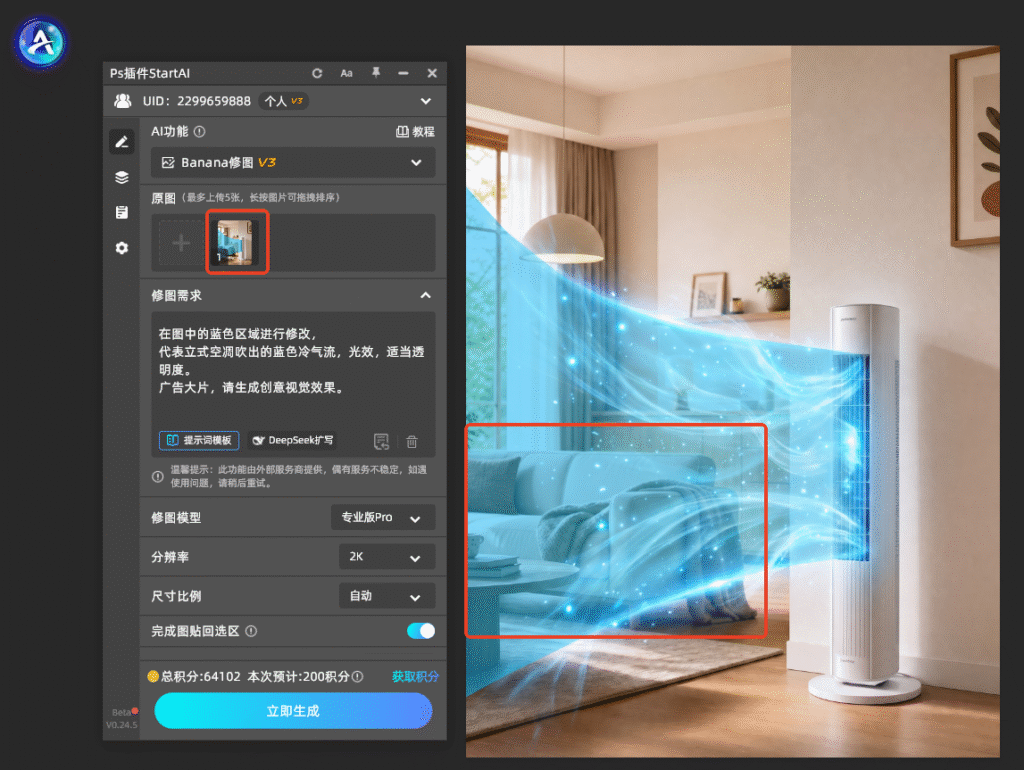Change font size with Aa icon
Viewport: 1024px width, 770px height.
[x=346, y=73]
